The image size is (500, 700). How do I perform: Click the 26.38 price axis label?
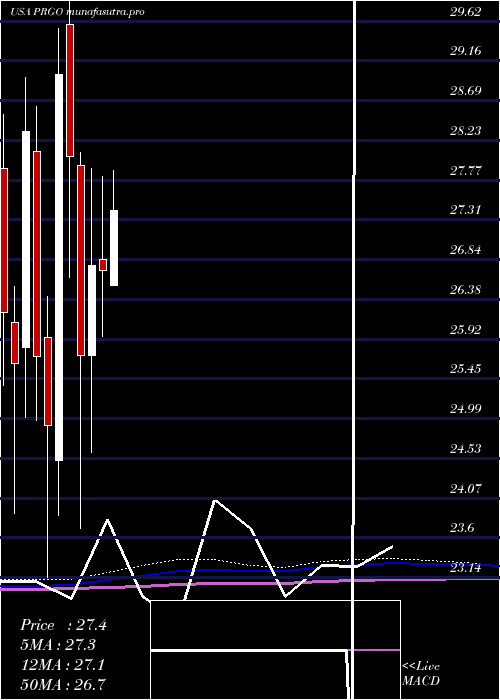point(466,290)
